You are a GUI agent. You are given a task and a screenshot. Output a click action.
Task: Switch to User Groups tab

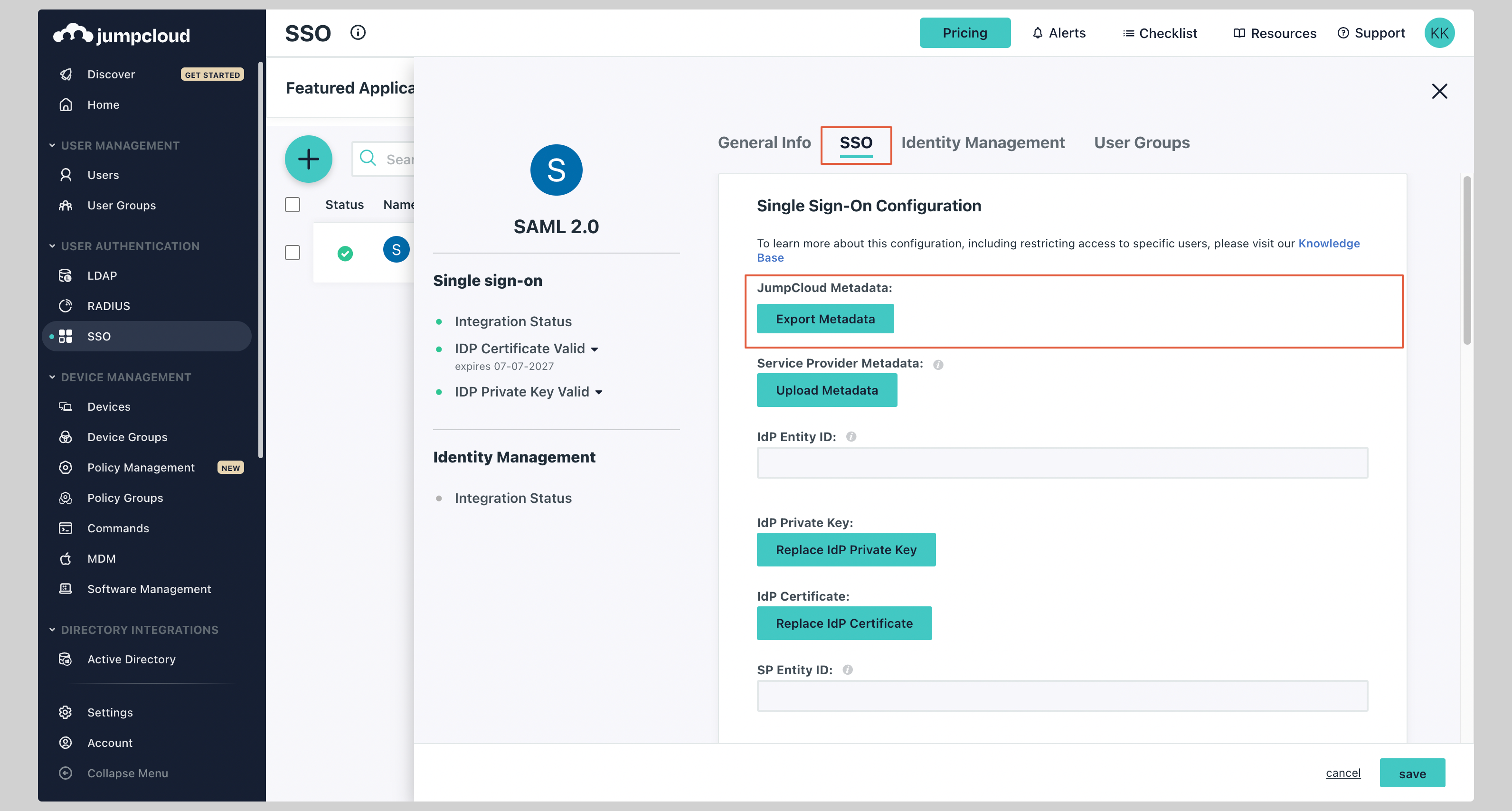click(1142, 143)
